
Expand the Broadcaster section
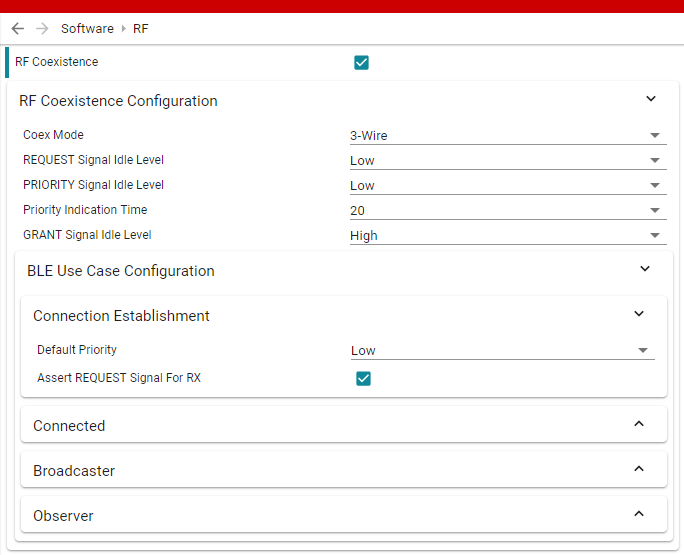coord(639,469)
